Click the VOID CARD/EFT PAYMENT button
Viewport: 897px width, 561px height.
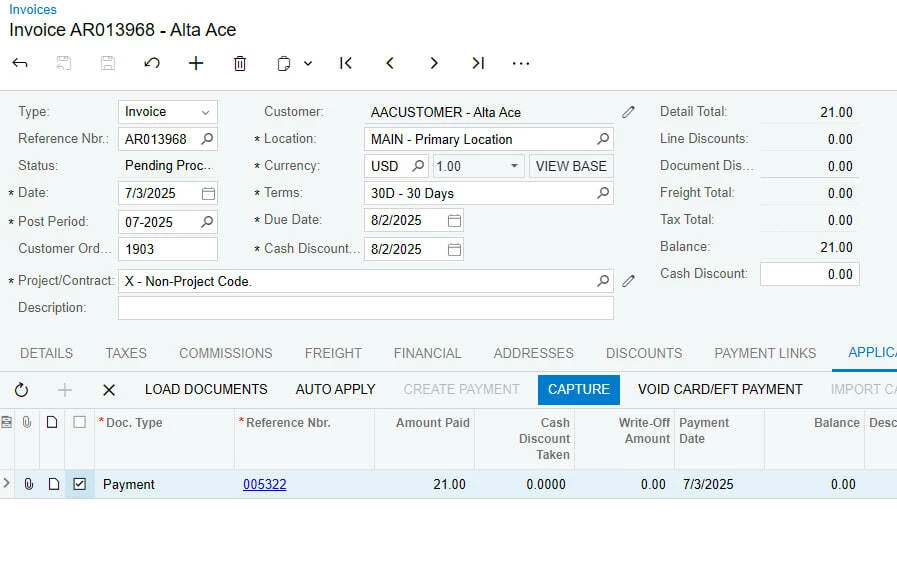tap(720, 389)
